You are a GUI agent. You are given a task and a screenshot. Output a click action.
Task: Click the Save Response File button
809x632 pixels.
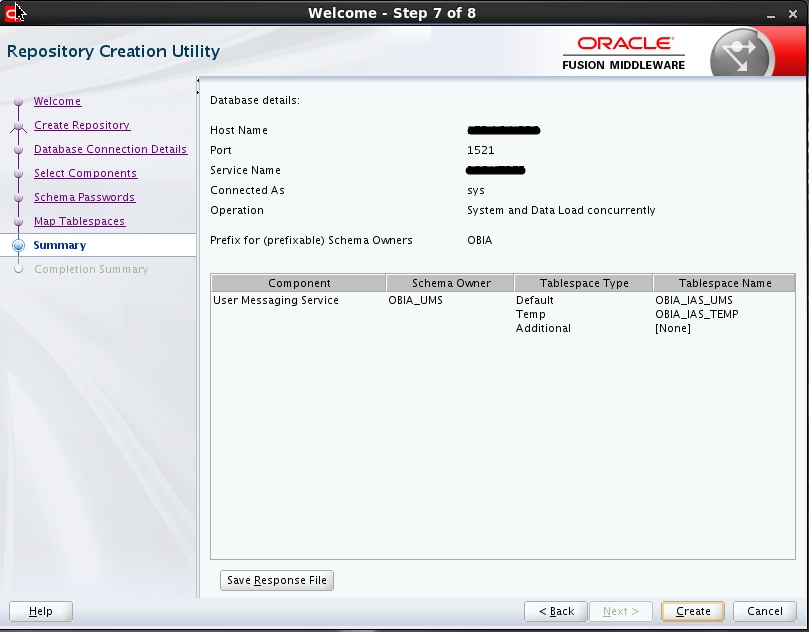[x=277, y=580]
